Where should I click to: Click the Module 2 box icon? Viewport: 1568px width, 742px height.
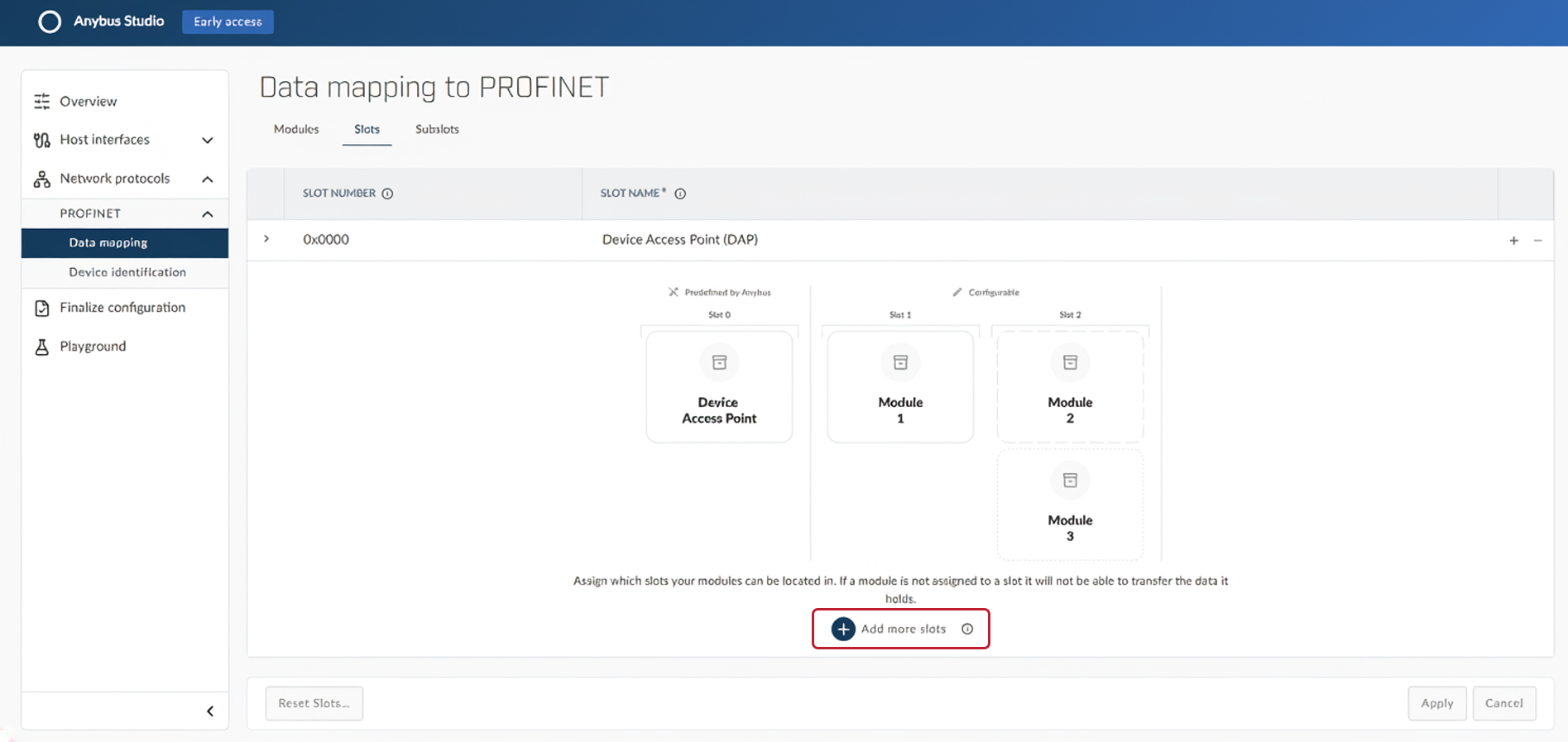click(x=1071, y=362)
